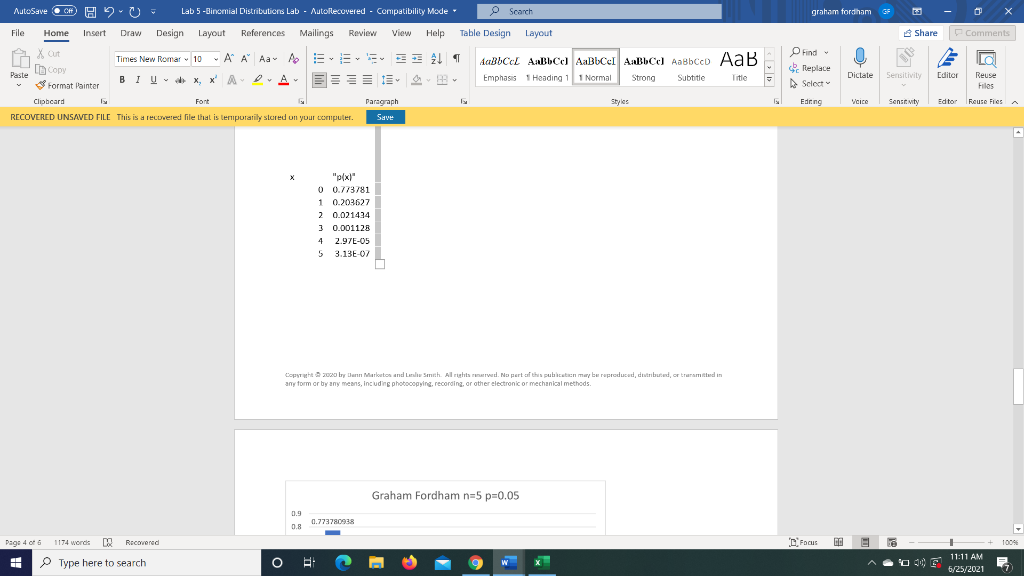Expand the bullet list options
The height and width of the screenshot is (576, 1024).
pos(330,59)
